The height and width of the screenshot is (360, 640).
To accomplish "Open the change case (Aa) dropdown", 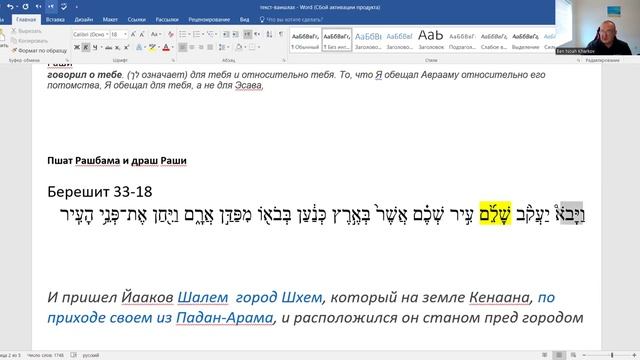I will pyautogui.click(x=156, y=34).
